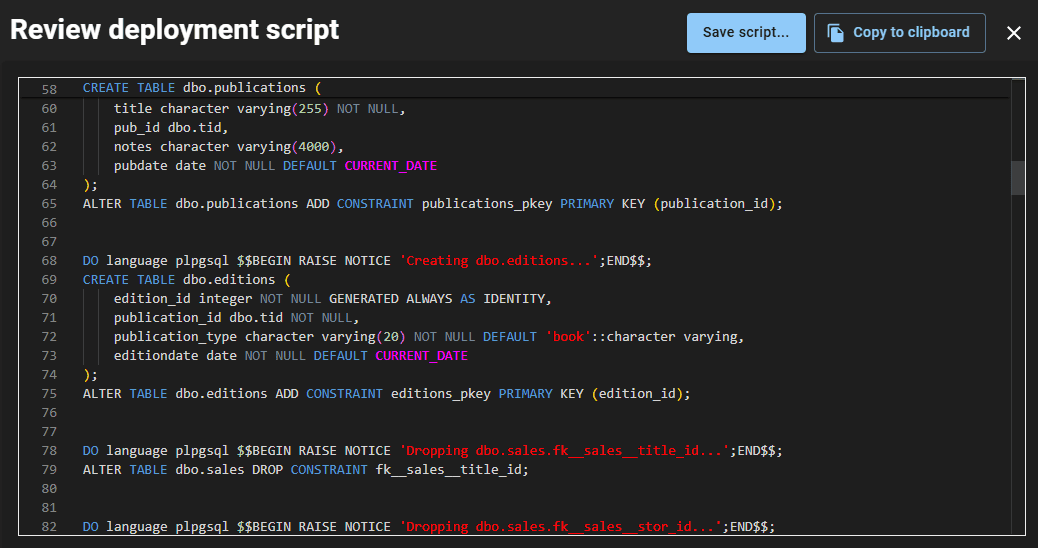The height and width of the screenshot is (548, 1038).
Task: Click line number 65 in the gutter
Action: (x=49, y=204)
